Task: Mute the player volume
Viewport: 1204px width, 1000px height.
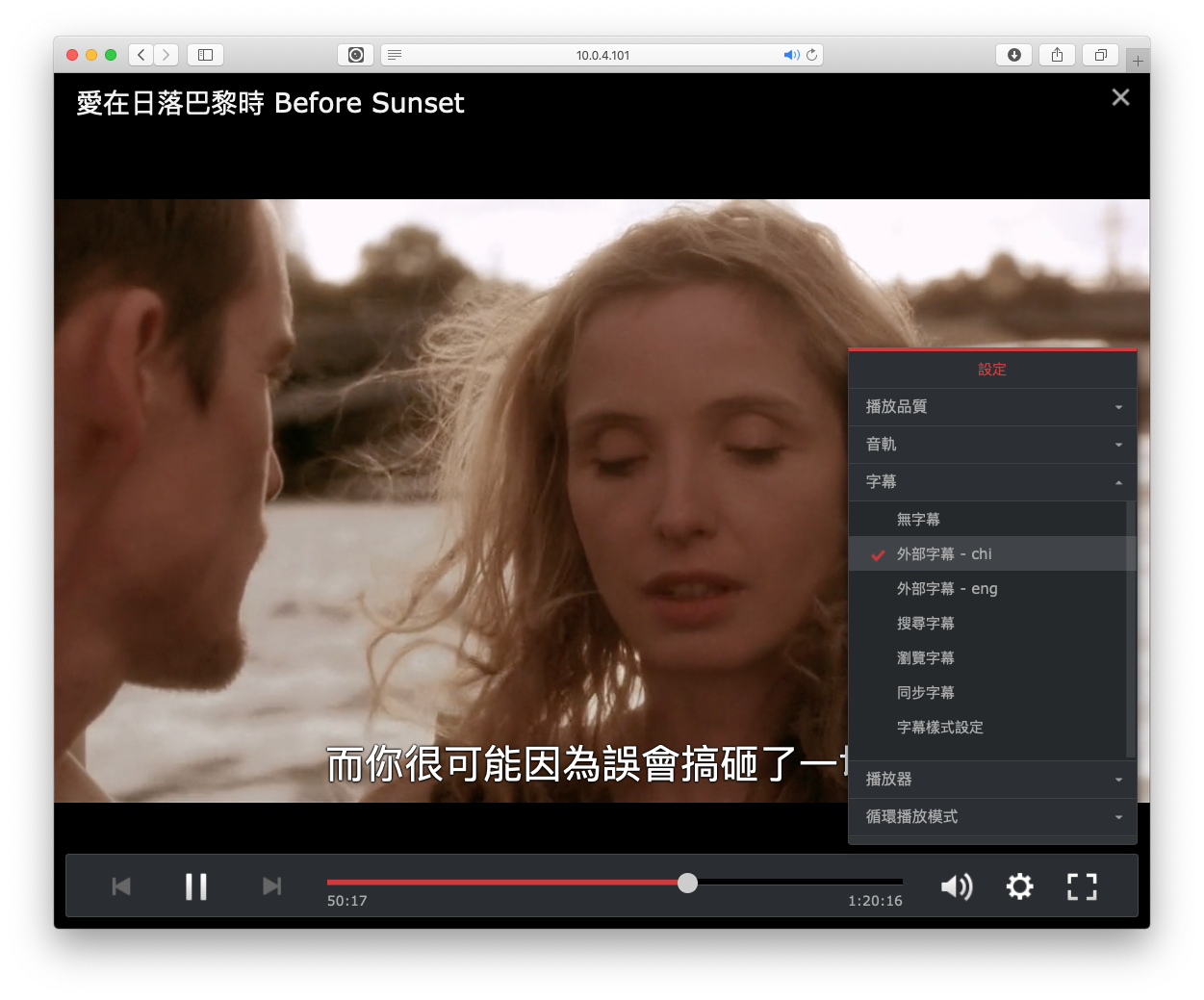Action: coord(957,886)
